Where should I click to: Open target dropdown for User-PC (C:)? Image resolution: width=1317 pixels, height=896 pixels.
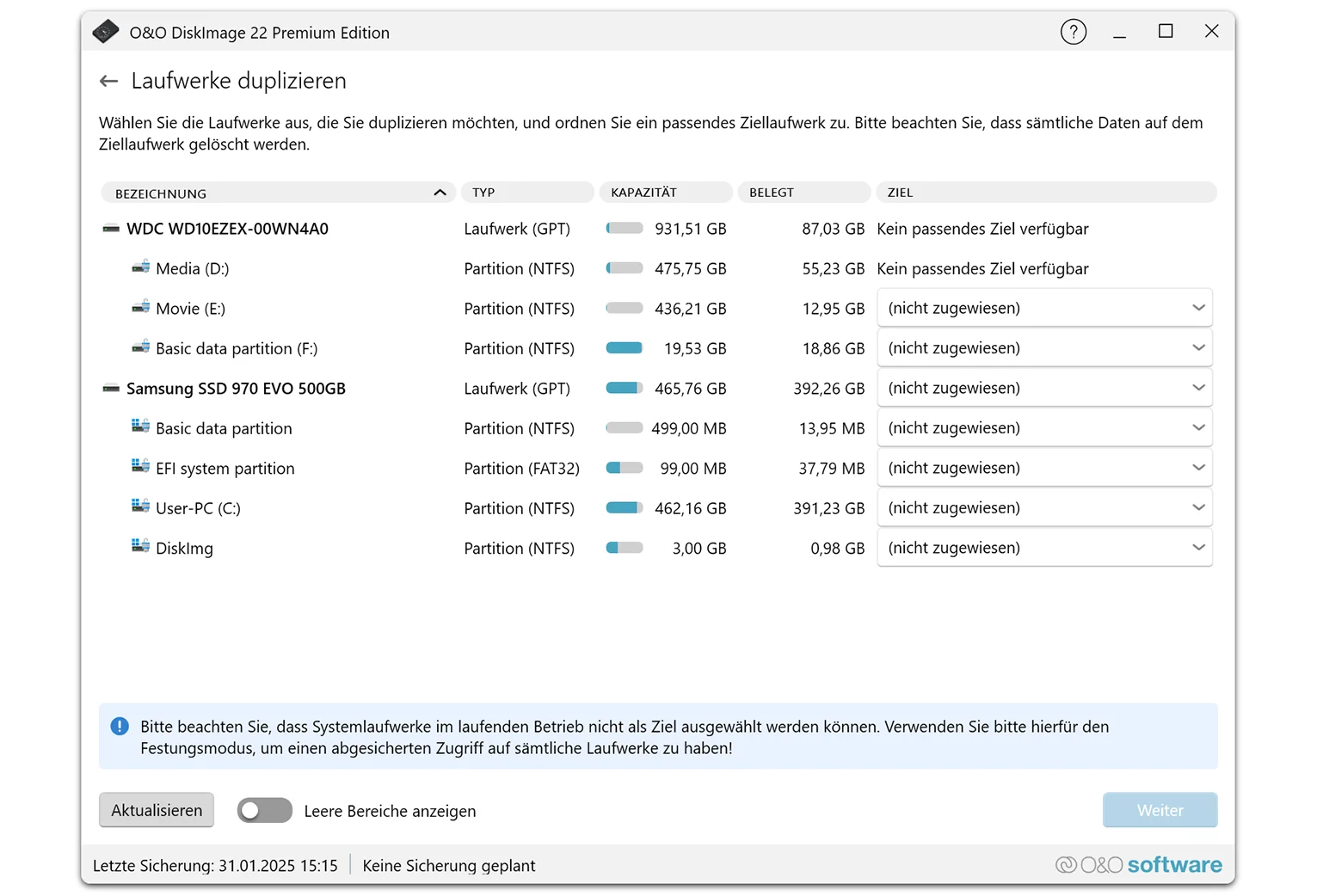coord(1044,508)
